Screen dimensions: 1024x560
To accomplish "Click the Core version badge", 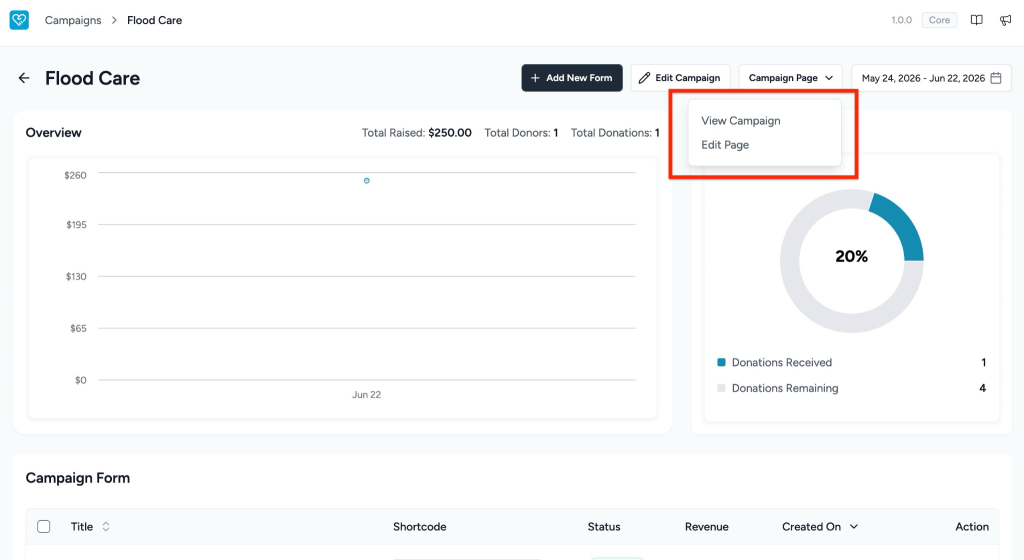I will (939, 20).
